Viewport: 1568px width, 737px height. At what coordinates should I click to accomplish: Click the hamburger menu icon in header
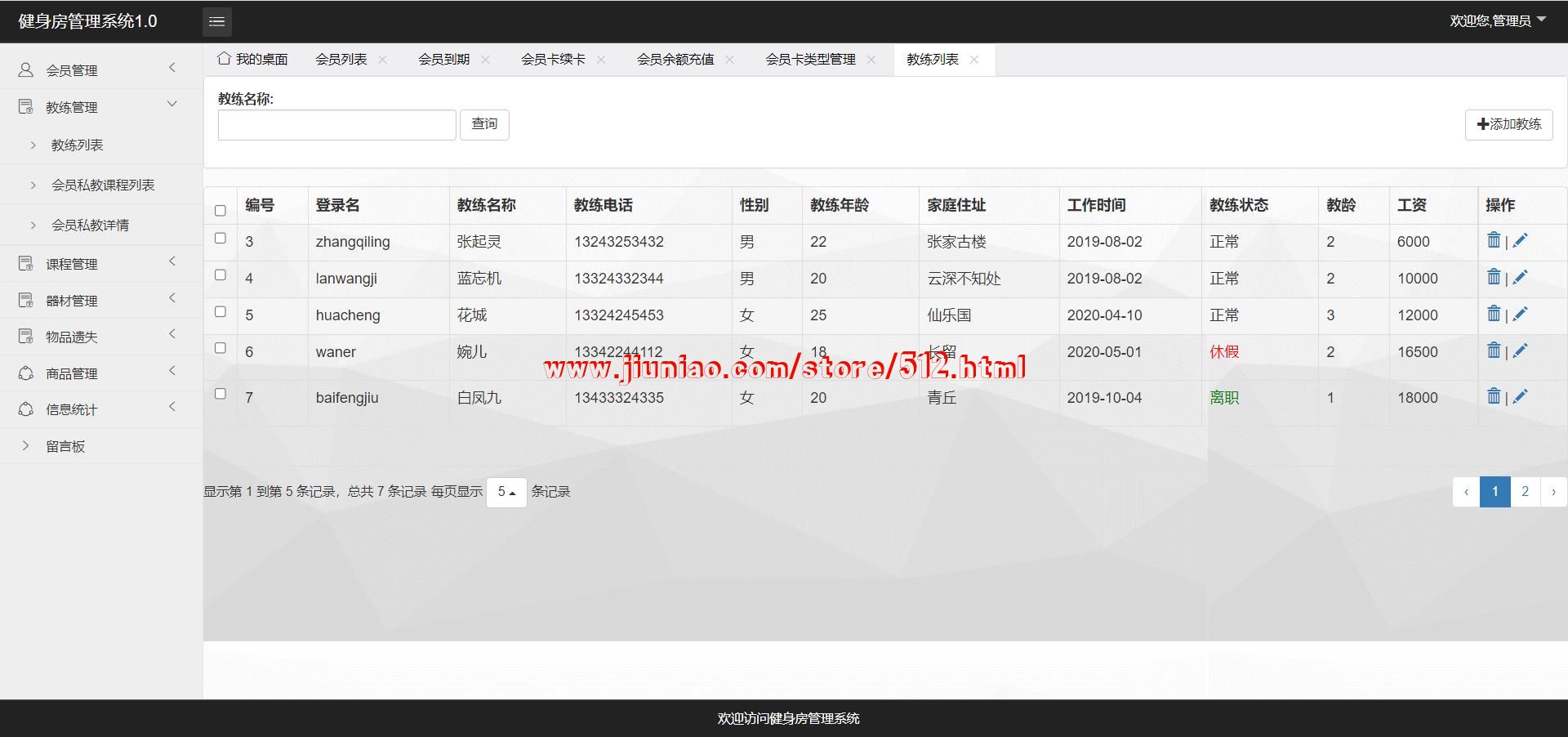coord(216,22)
